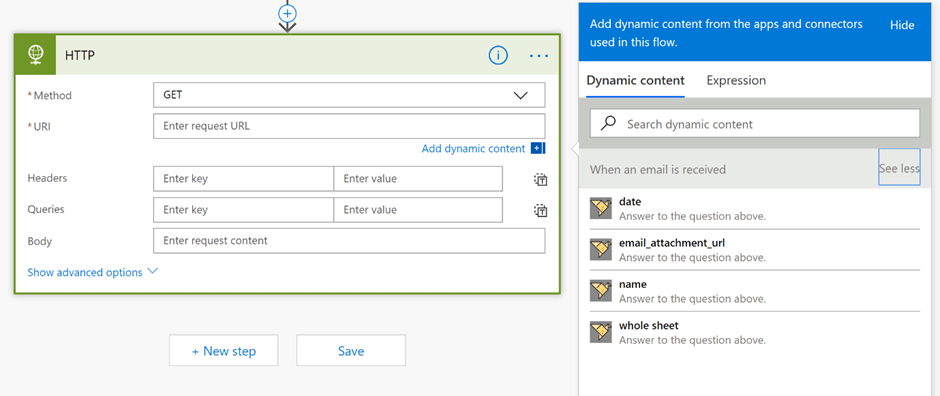Viewport: 940px width, 396px height.
Task: Switch to the Expression tab
Action: point(736,80)
